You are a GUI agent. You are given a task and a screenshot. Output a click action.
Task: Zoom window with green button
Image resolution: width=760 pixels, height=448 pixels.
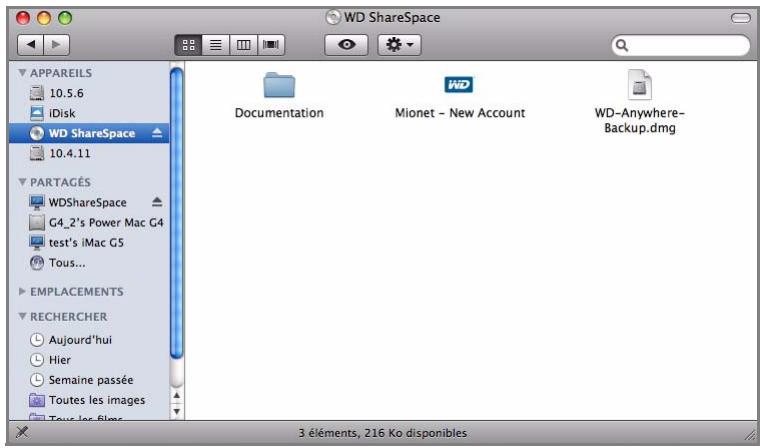pos(65,18)
